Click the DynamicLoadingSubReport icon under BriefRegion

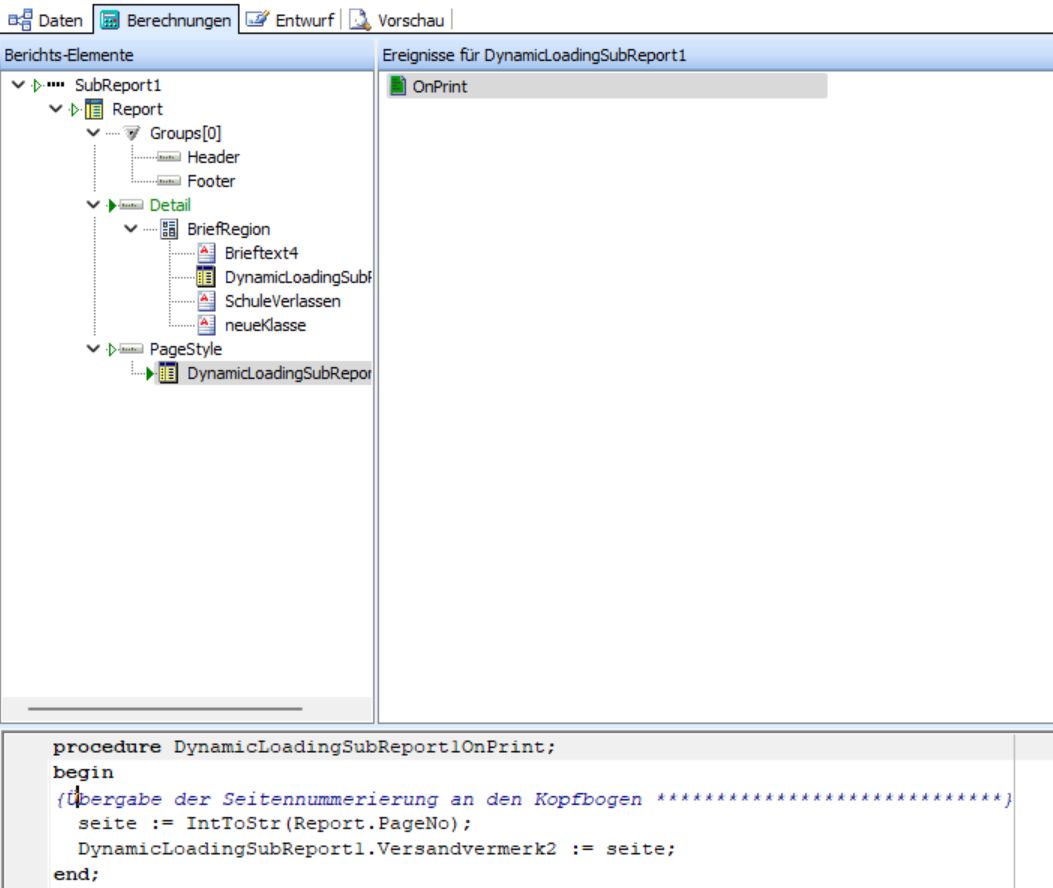tap(205, 277)
